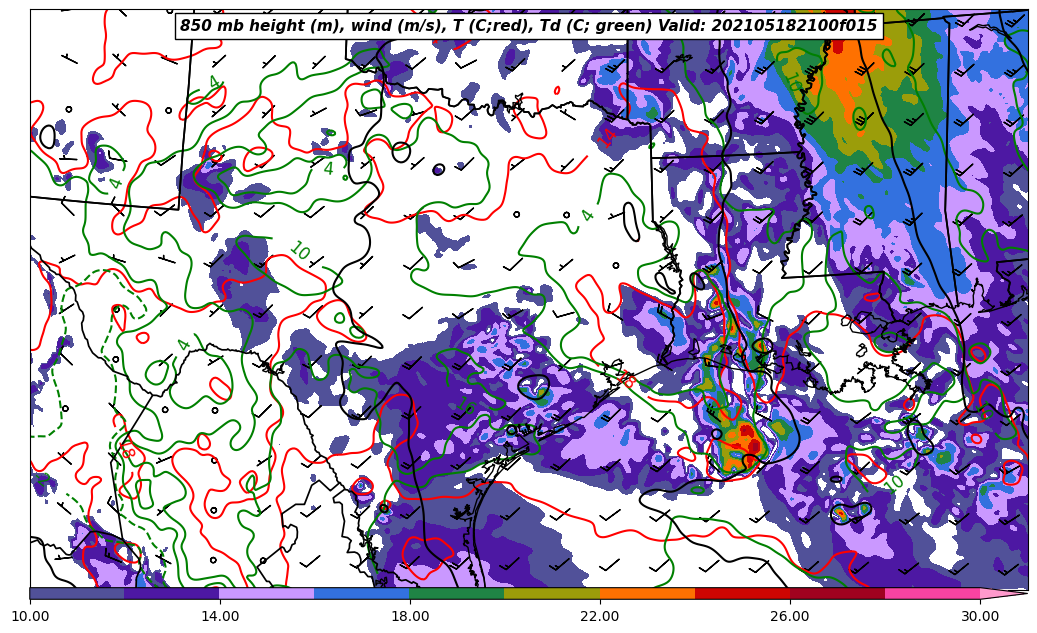1037x633 pixels.
Task: Click the plot title text at top
Action: click(528, 26)
